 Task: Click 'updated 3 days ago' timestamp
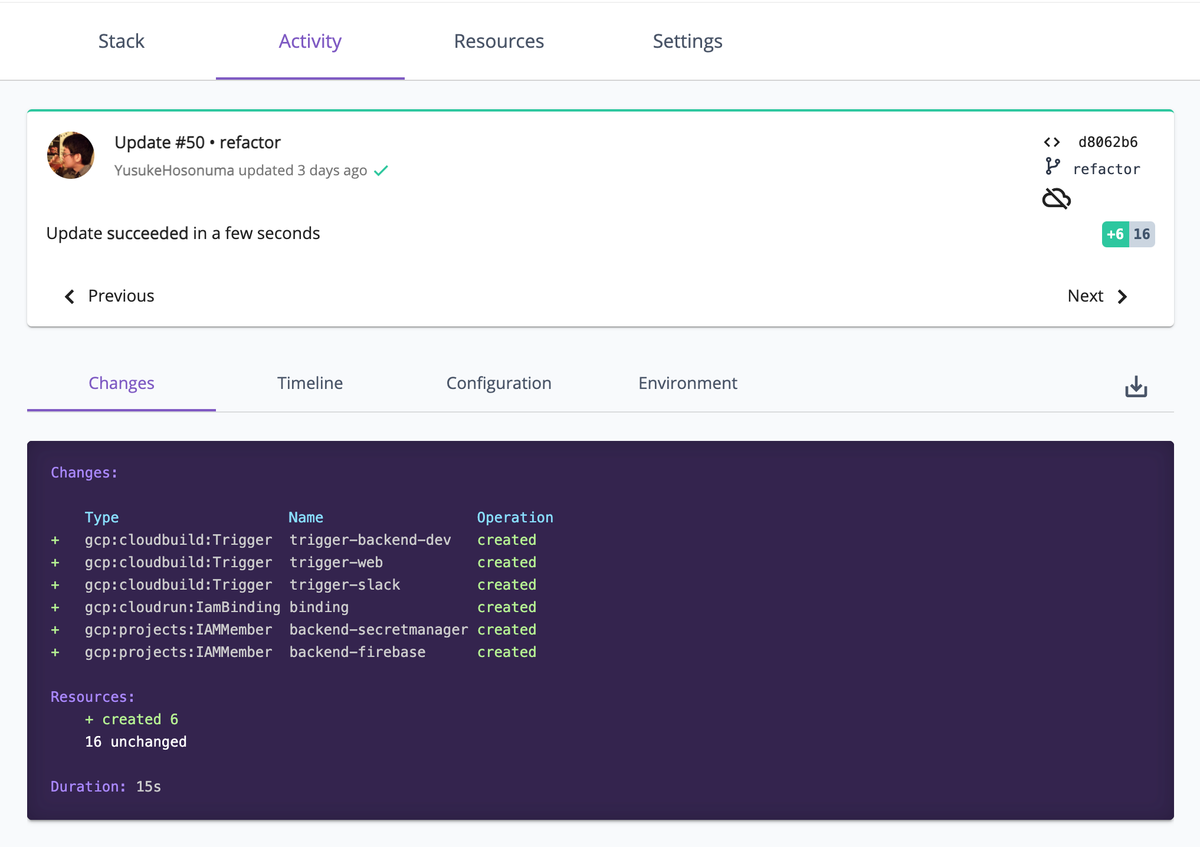pos(302,170)
